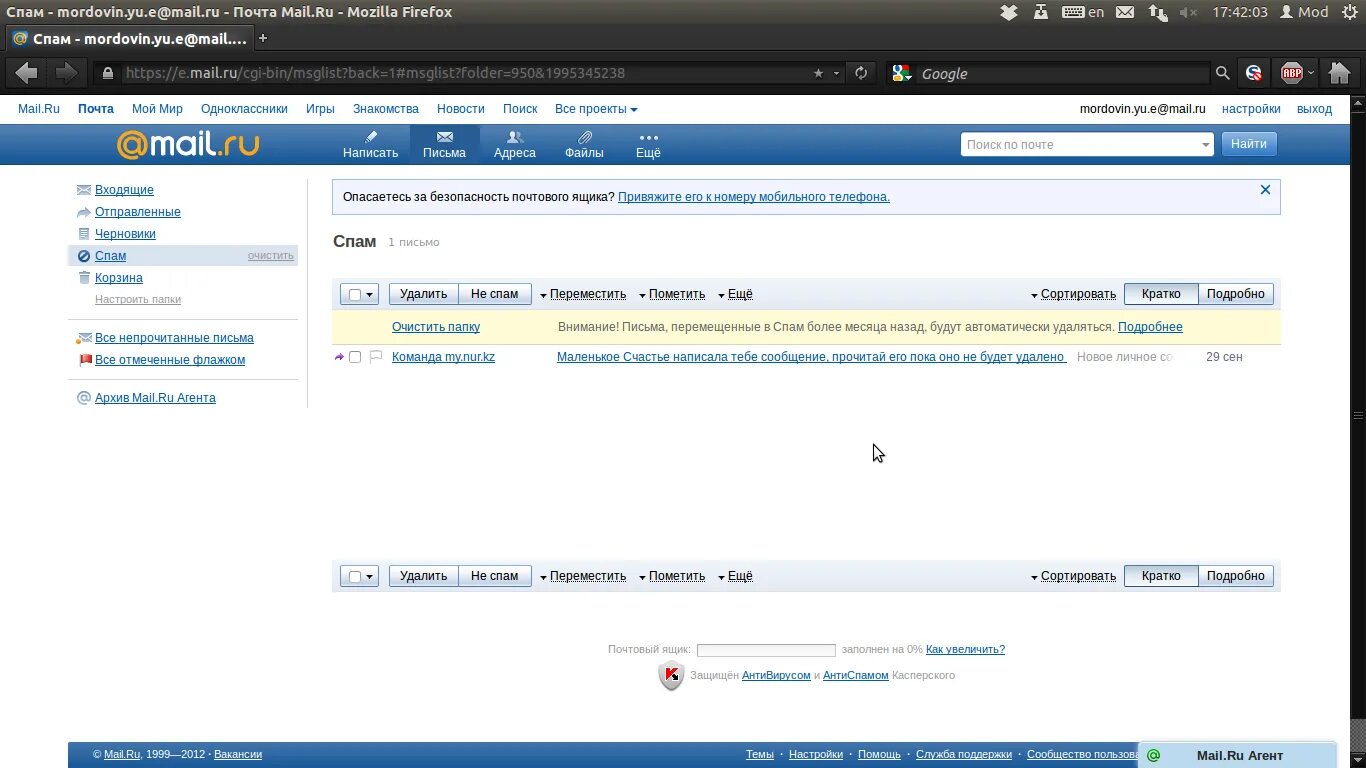Image resolution: width=1366 pixels, height=768 pixels.
Task: Click the lock icon in the address bar
Action: [x=108, y=73]
